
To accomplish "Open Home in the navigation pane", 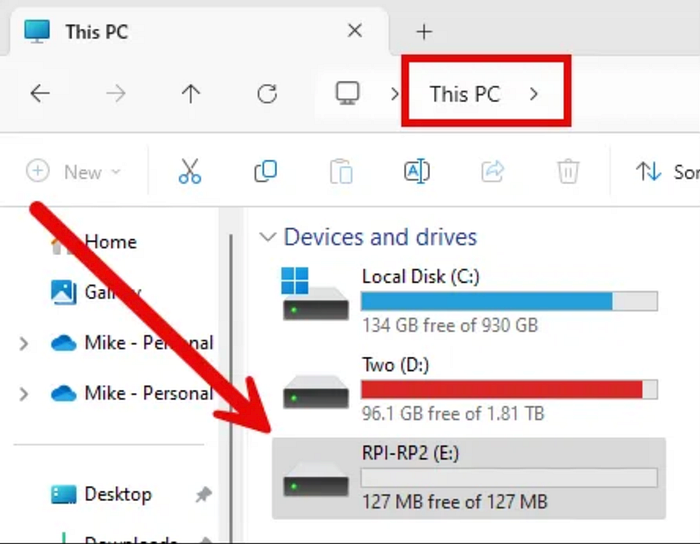I will pyautogui.click(x=110, y=242).
